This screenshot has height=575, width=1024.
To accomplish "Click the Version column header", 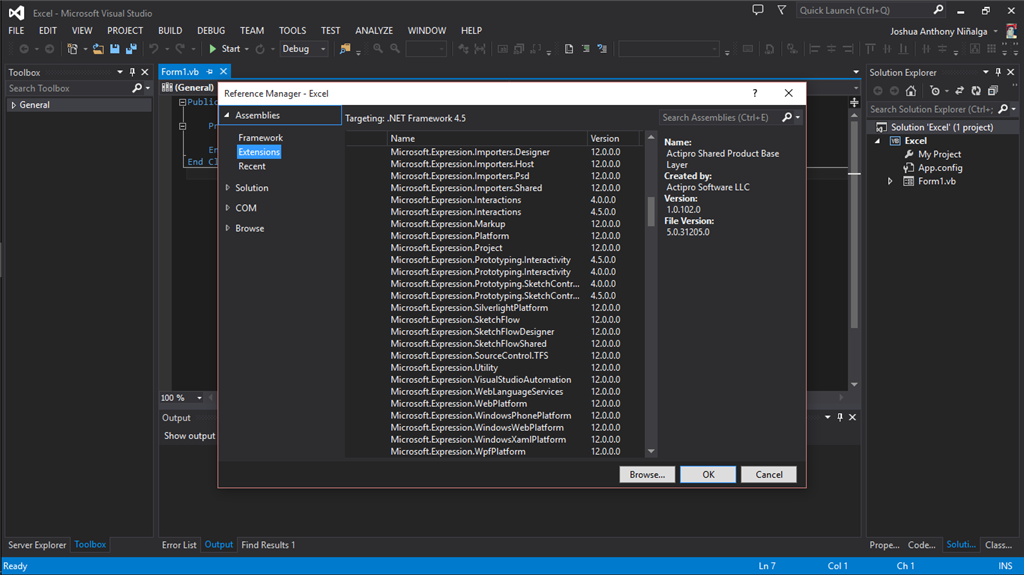I will (x=613, y=139).
